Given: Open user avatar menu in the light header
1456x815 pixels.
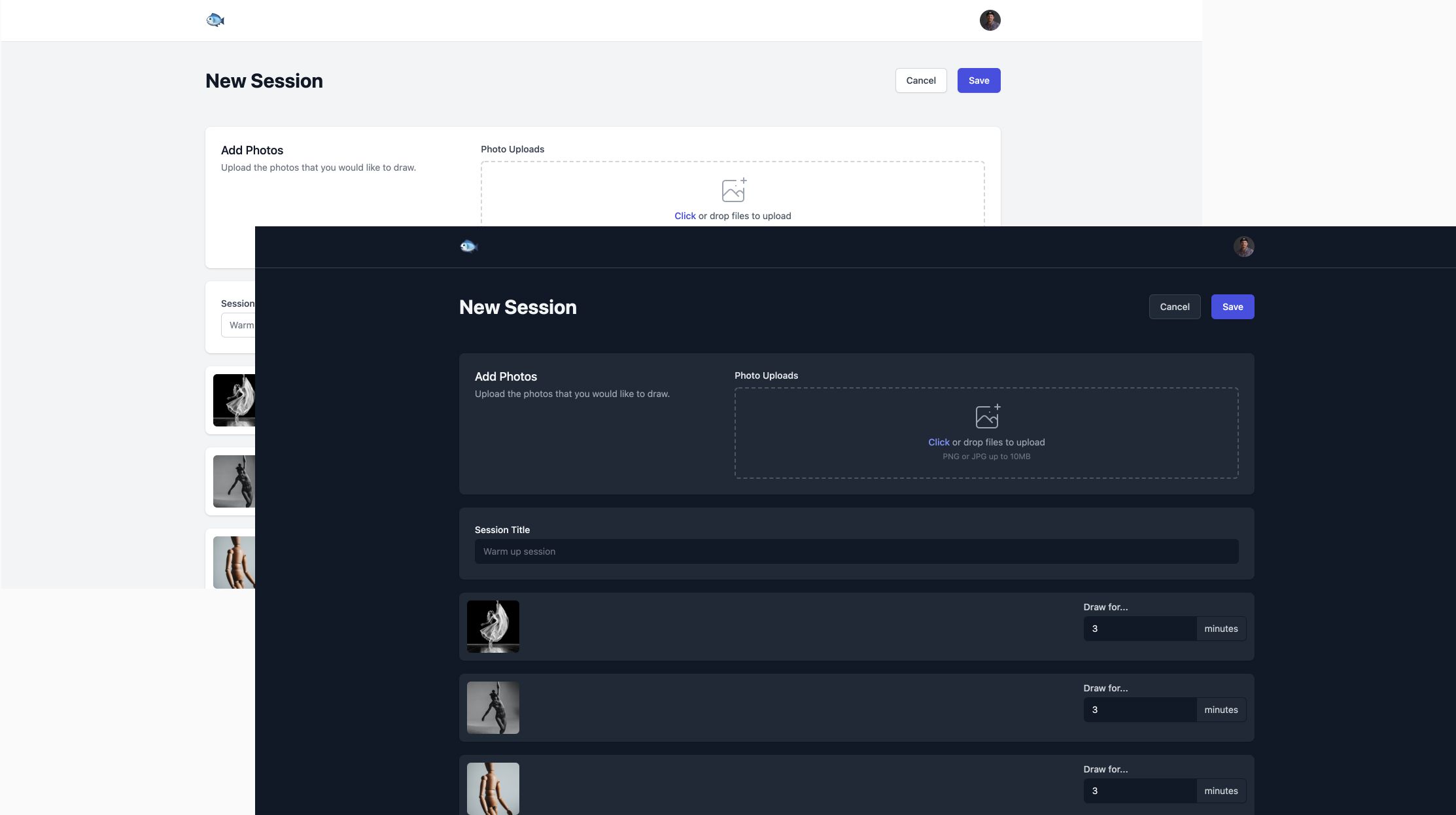Looking at the screenshot, I should tap(990, 20).
